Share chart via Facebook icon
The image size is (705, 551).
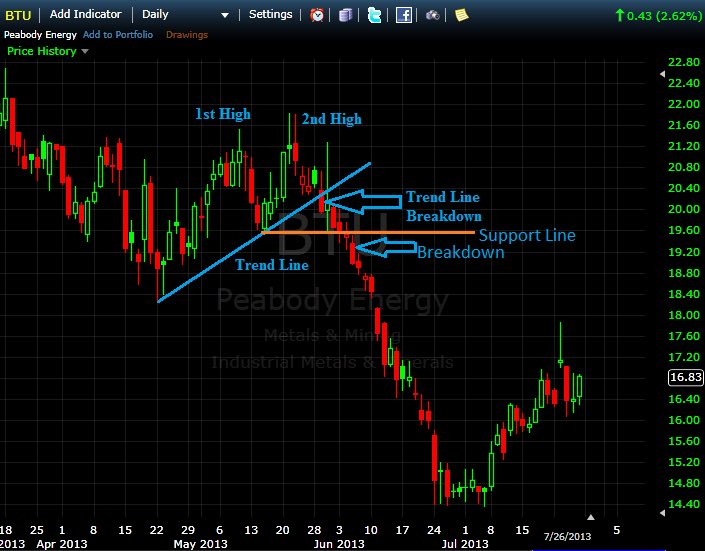[x=403, y=15]
